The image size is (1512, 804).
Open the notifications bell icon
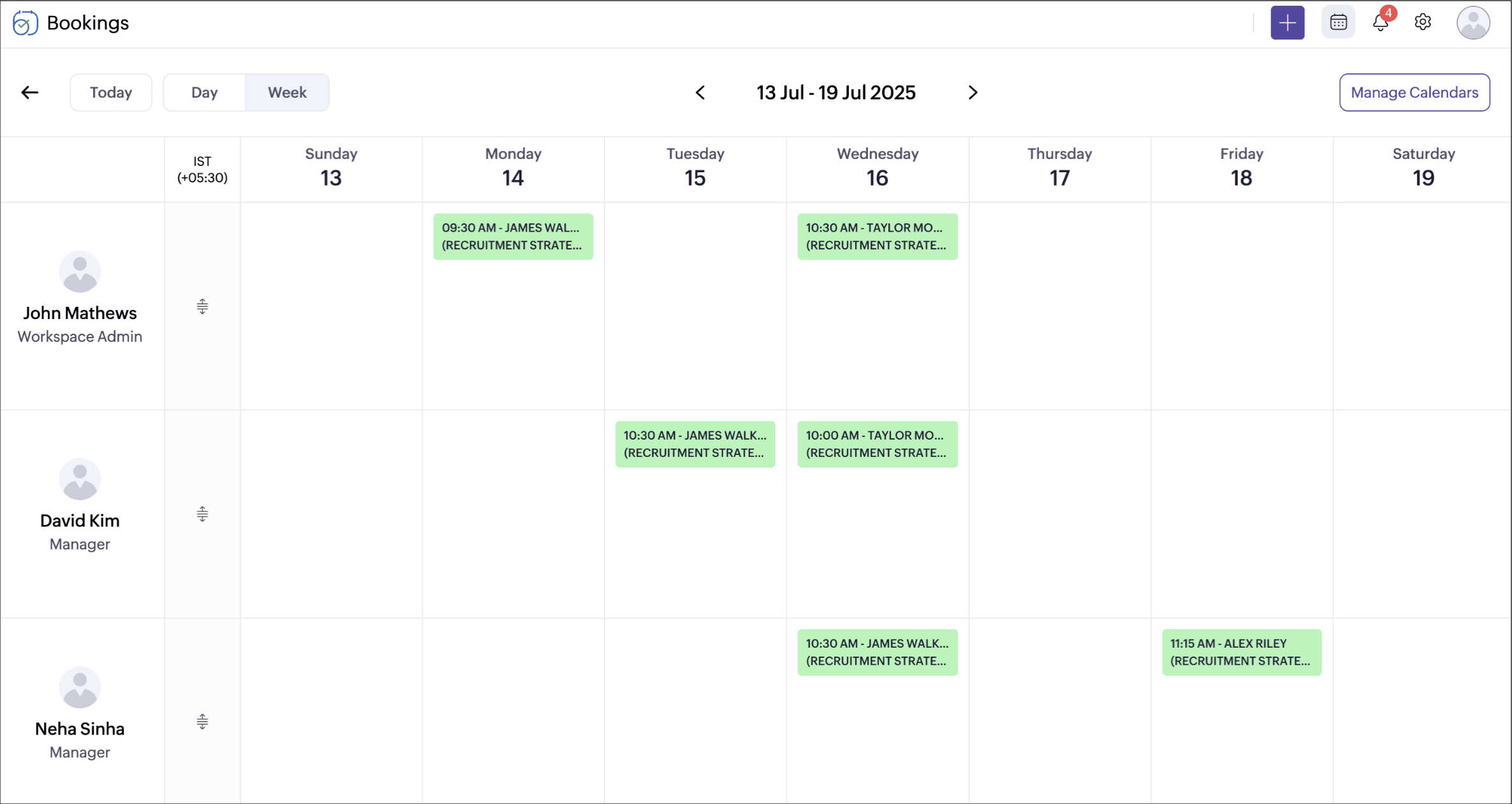point(1381,23)
